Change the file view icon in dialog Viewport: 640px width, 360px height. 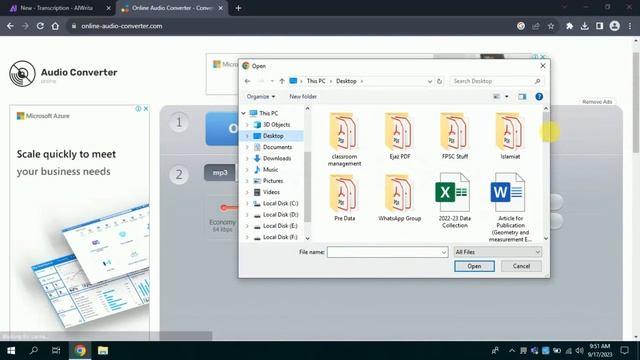[497, 97]
